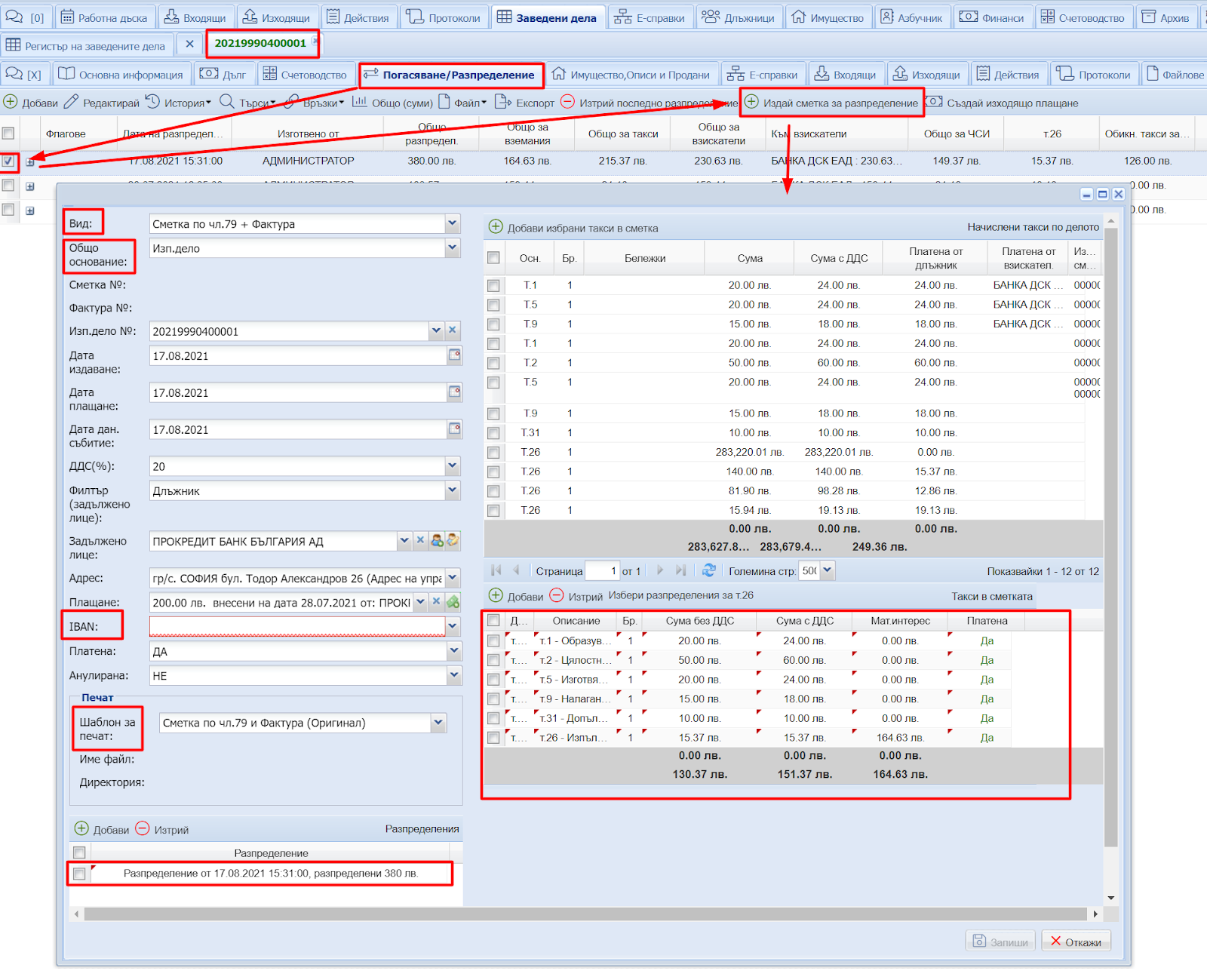Open the Платена dropdown
Image resolution: width=1207 pixels, height=980 pixels.
pyautogui.click(x=453, y=650)
